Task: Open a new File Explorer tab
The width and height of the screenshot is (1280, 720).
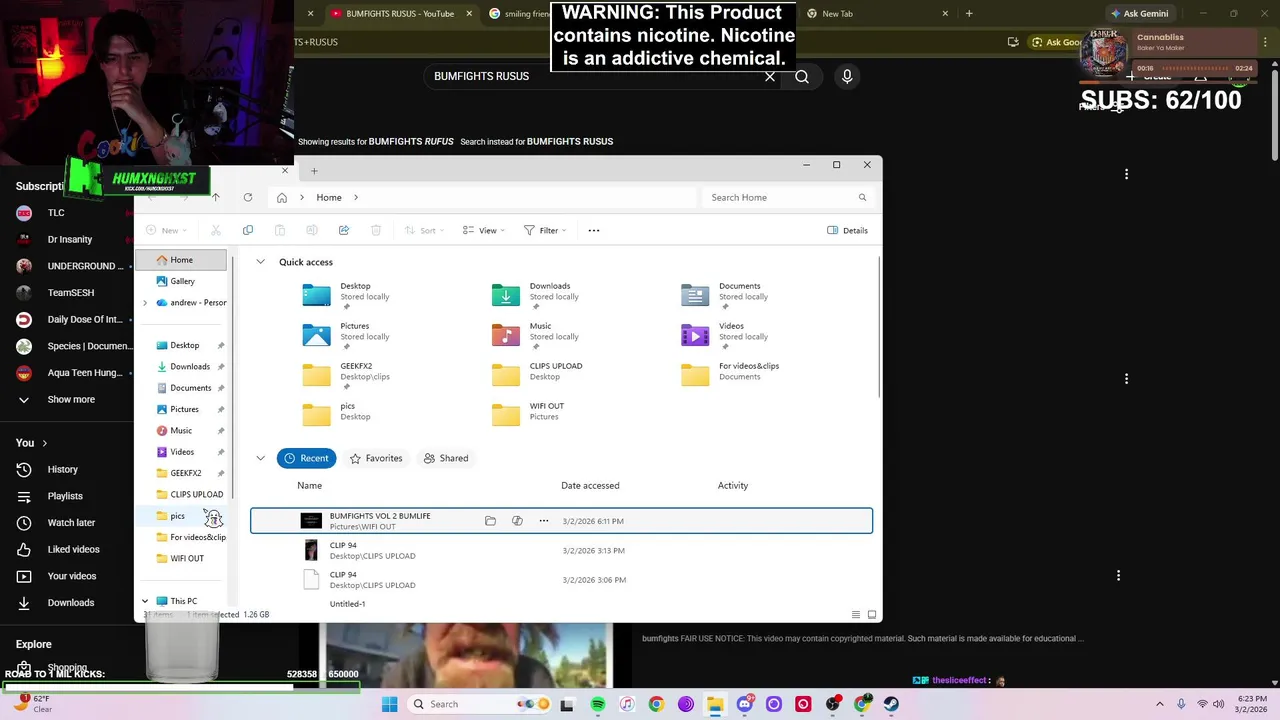Action: tap(314, 171)
